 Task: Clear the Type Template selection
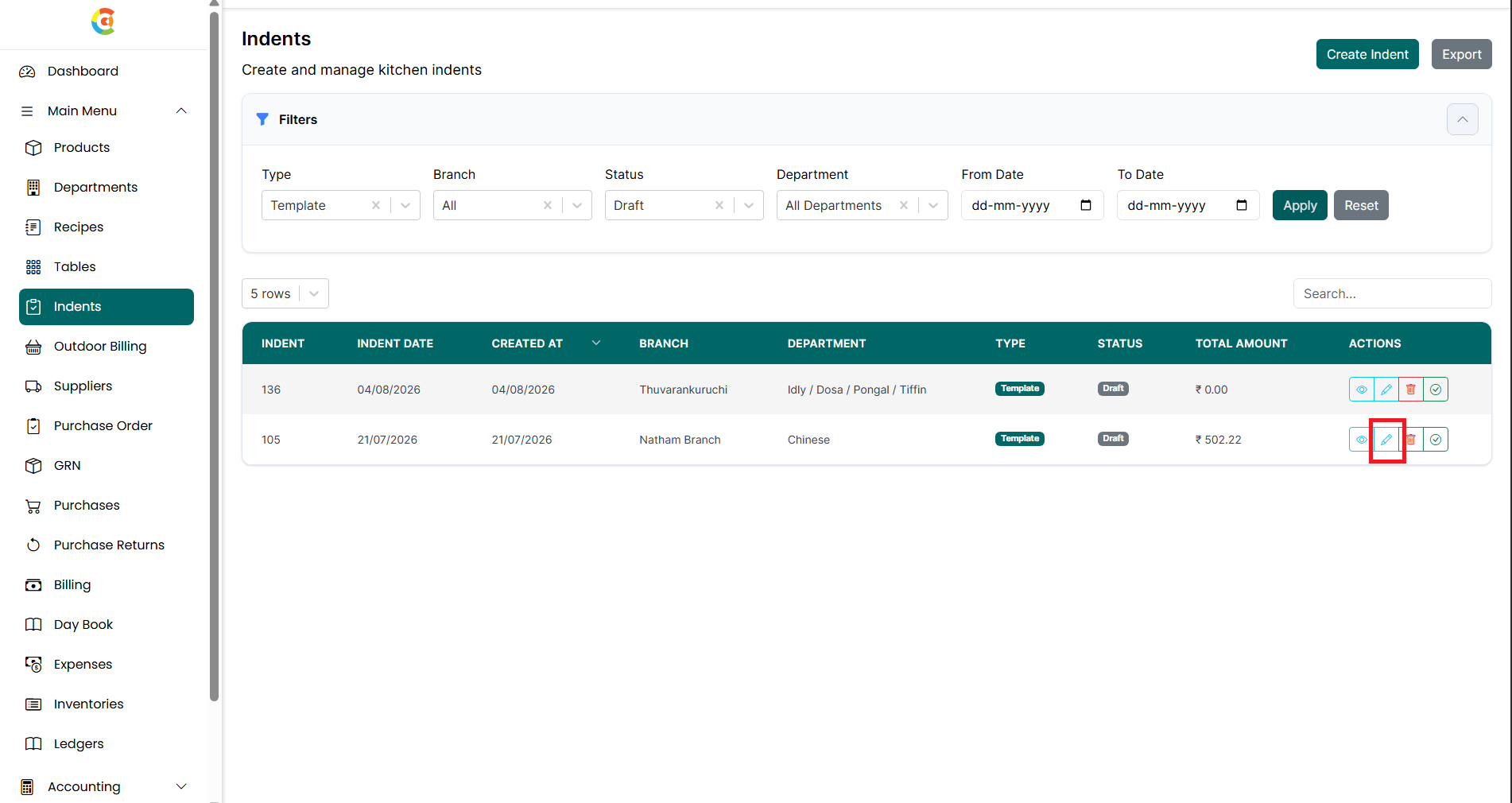pyautogui.click(x=376, y=205)
